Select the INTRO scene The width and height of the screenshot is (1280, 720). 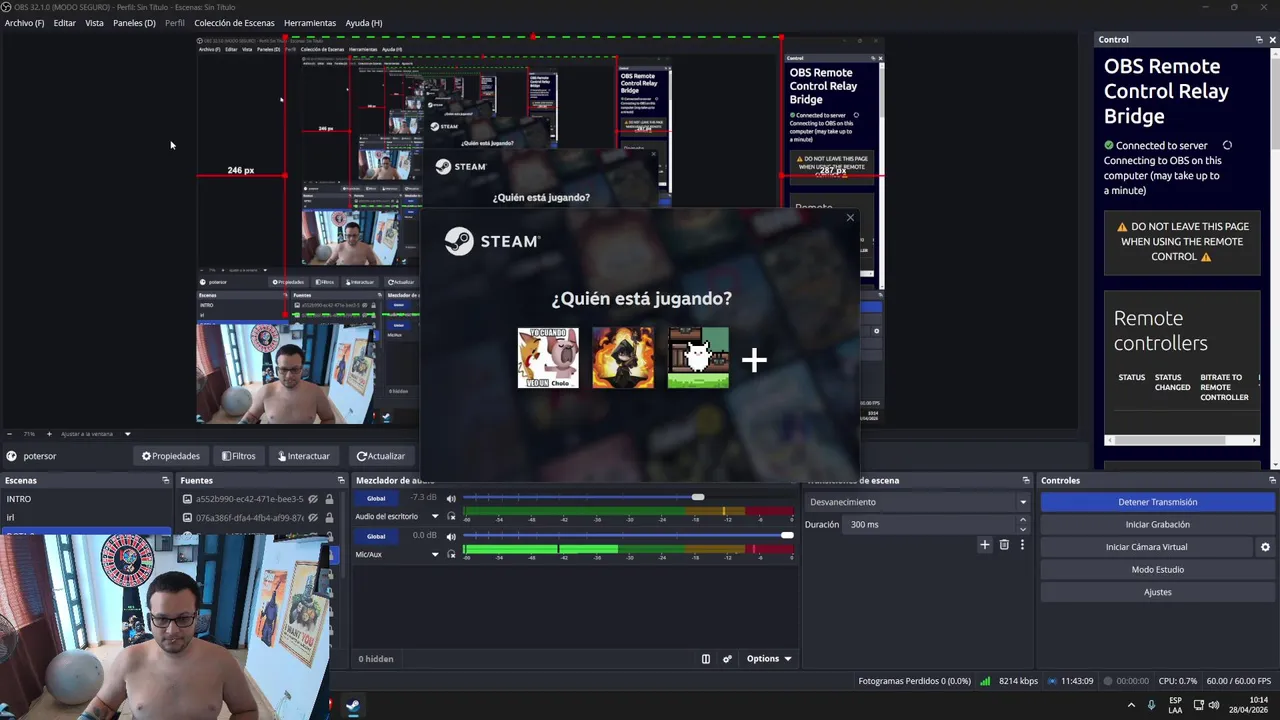[x=86, y=499]
